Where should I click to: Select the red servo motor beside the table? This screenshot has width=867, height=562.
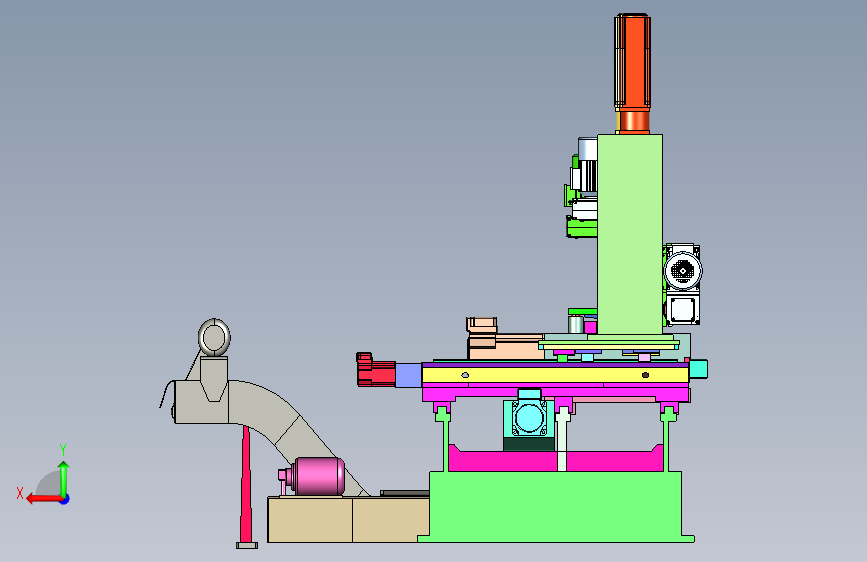[375, 370]
